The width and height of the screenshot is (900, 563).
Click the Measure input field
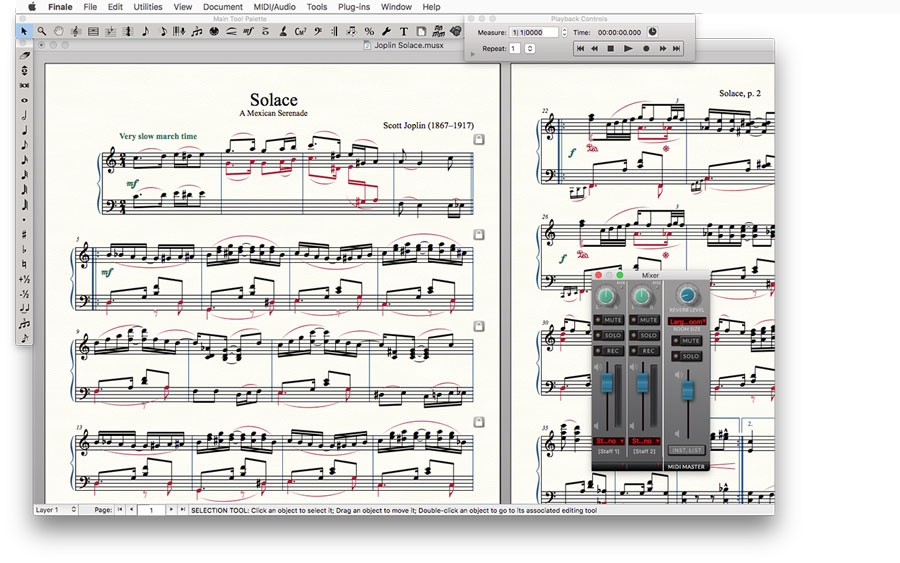point(534,33)
